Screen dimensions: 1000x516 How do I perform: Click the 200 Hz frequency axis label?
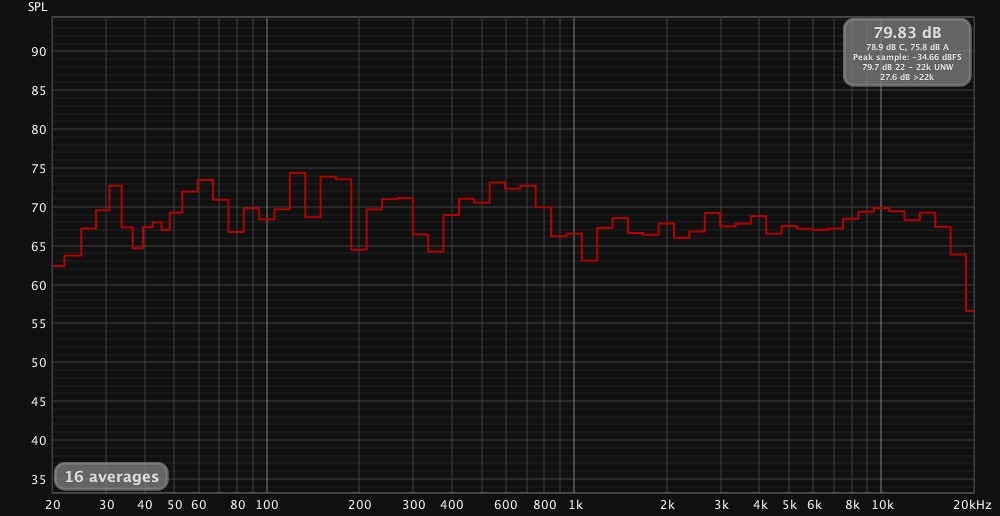point(359,505)
